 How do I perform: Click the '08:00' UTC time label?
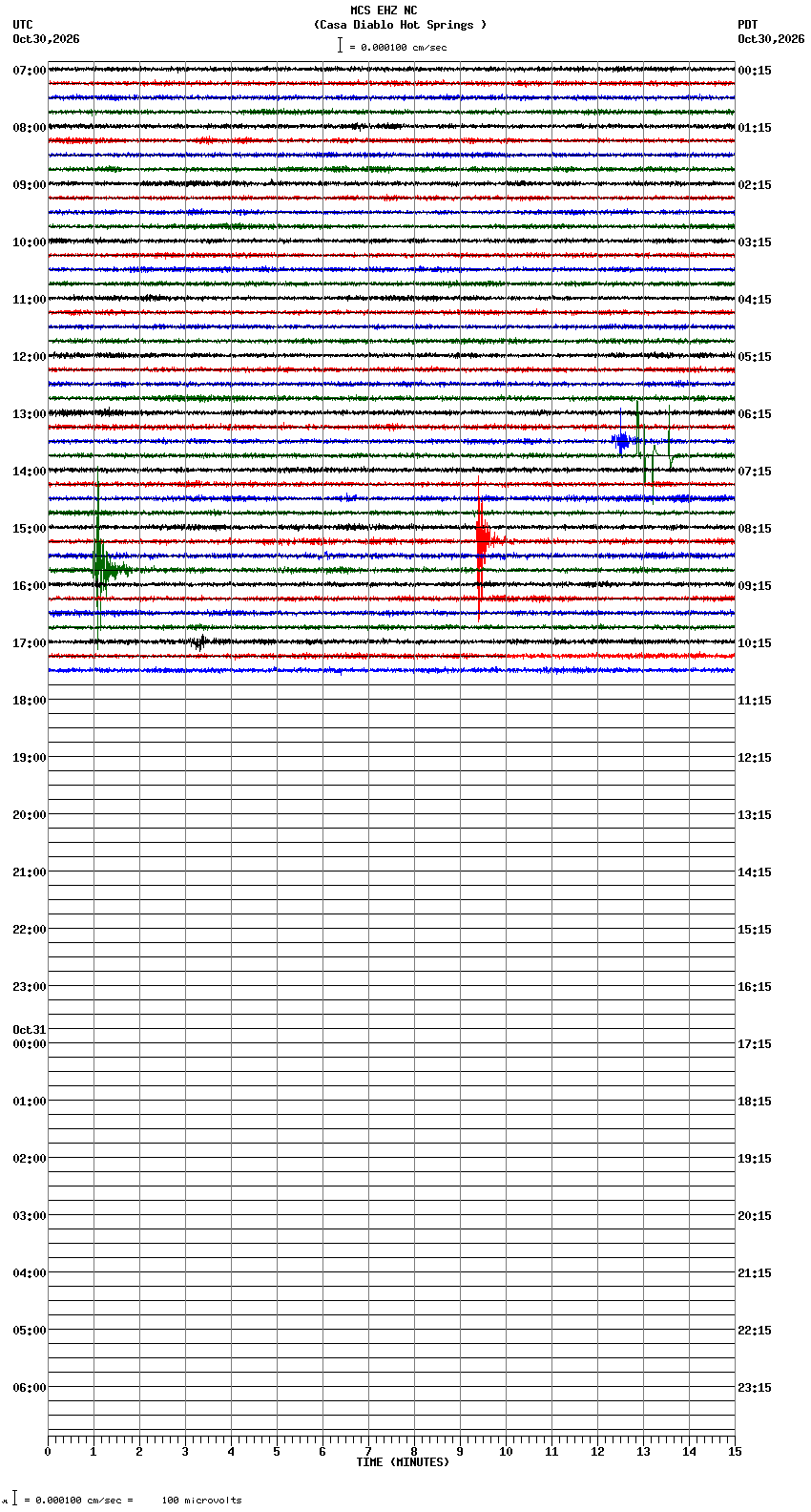30,128
